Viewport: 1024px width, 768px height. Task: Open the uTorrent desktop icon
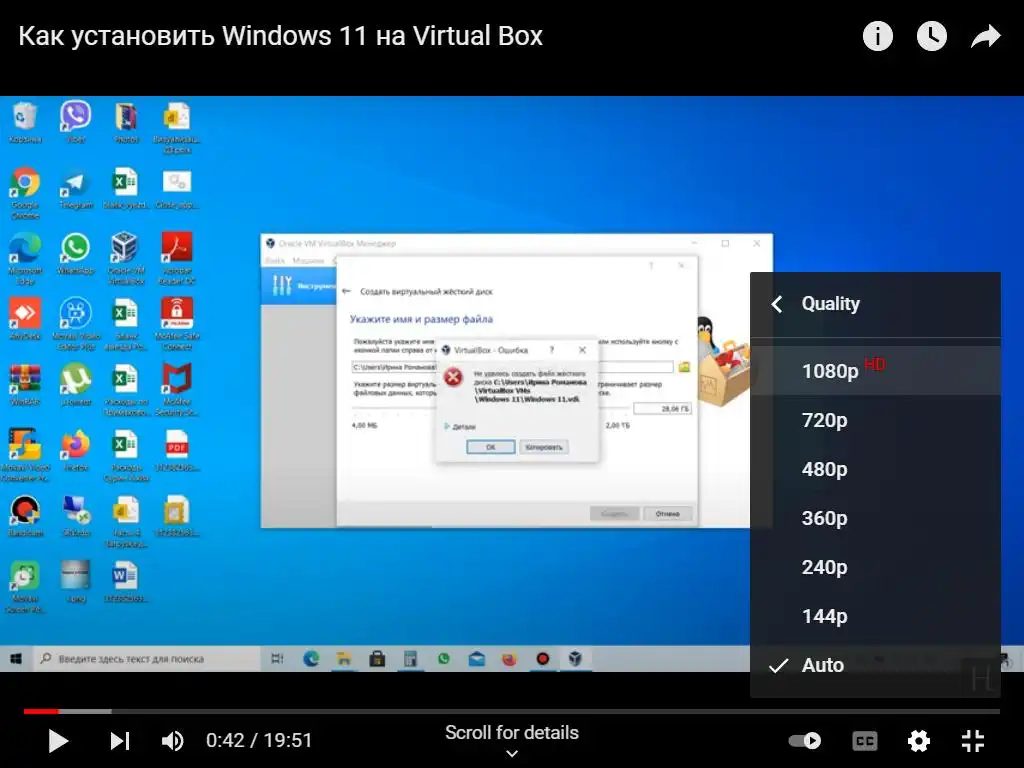pyautogui.click(x=76, y=385)
